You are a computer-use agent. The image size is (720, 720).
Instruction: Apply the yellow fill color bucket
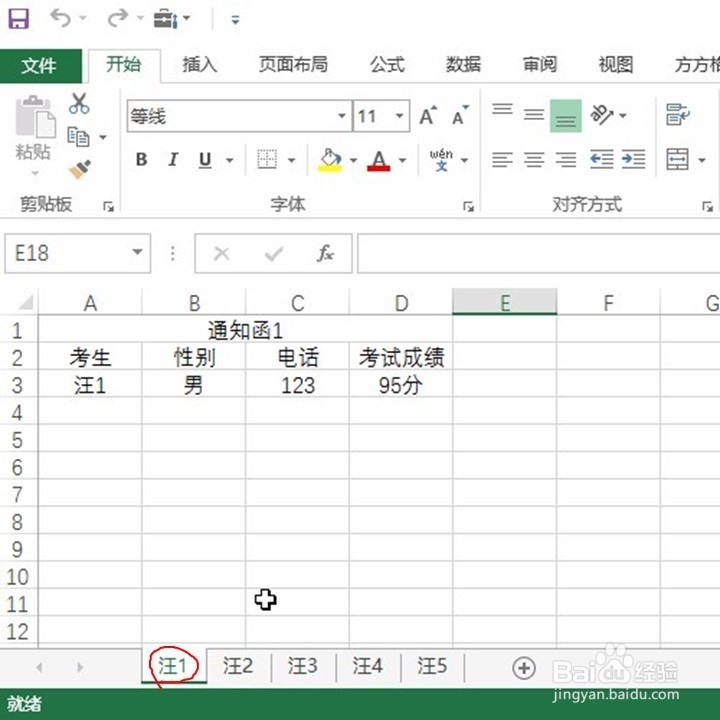click(330, 160)
